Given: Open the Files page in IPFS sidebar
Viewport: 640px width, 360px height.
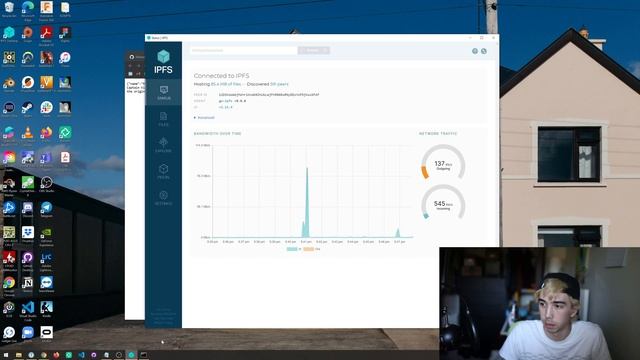Looking at the screenshot, I should pos(163,119).
